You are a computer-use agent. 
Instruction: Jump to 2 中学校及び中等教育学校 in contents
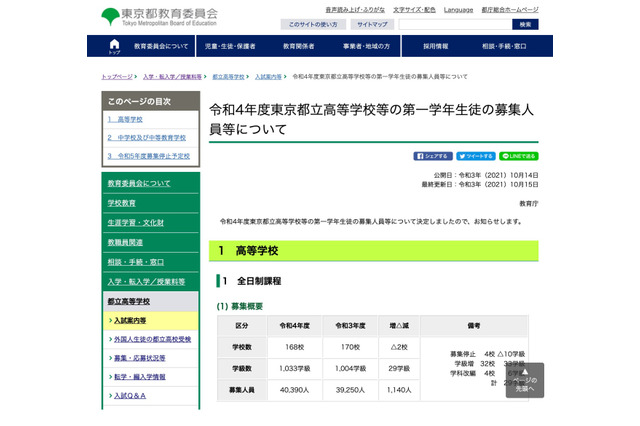(x=147, y=138)
